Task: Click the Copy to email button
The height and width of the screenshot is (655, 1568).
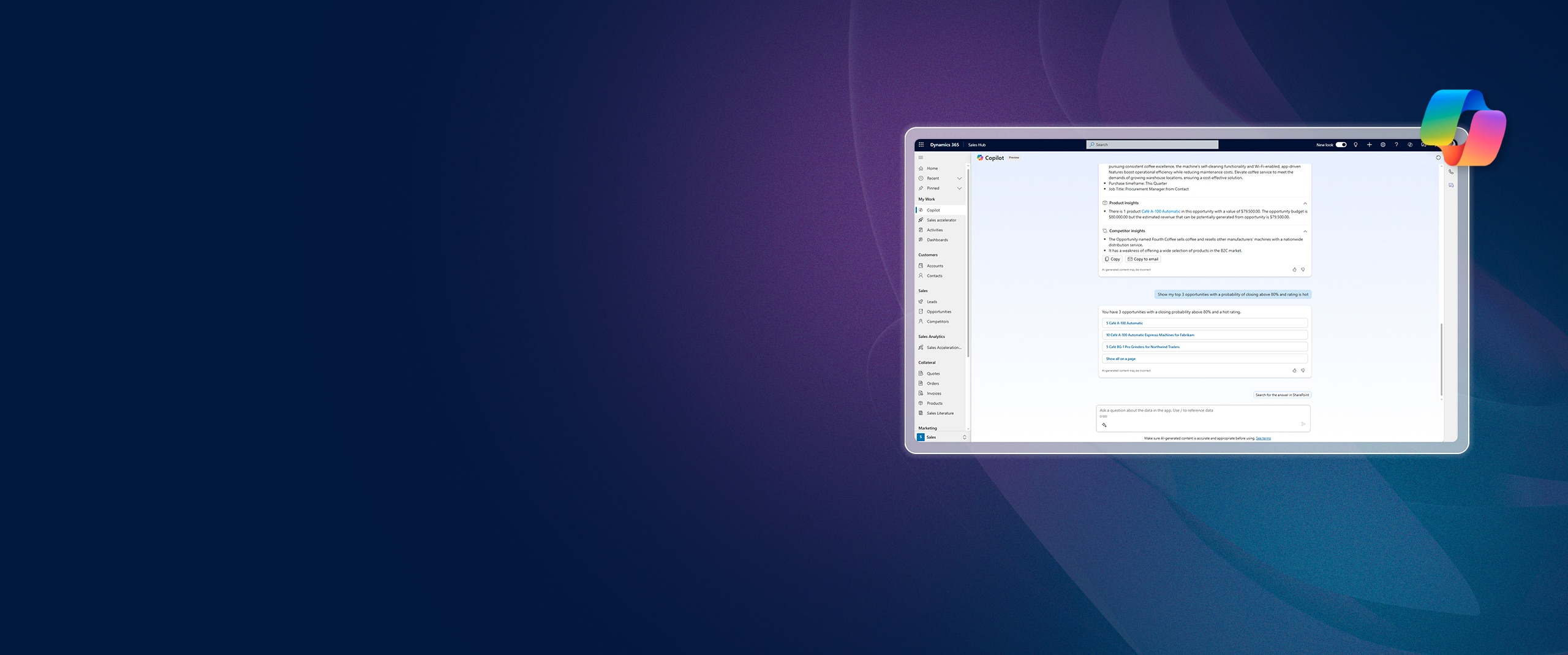Action: click(x=1142, y=259)
